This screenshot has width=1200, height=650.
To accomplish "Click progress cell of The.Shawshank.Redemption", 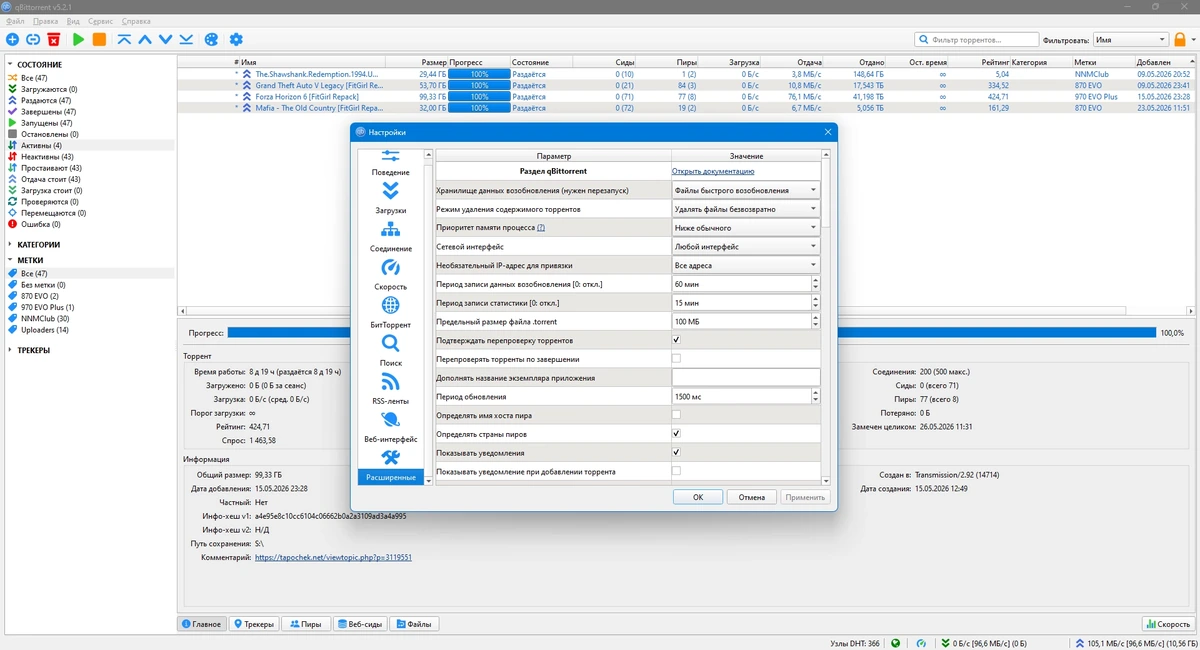I will (479, 75).
